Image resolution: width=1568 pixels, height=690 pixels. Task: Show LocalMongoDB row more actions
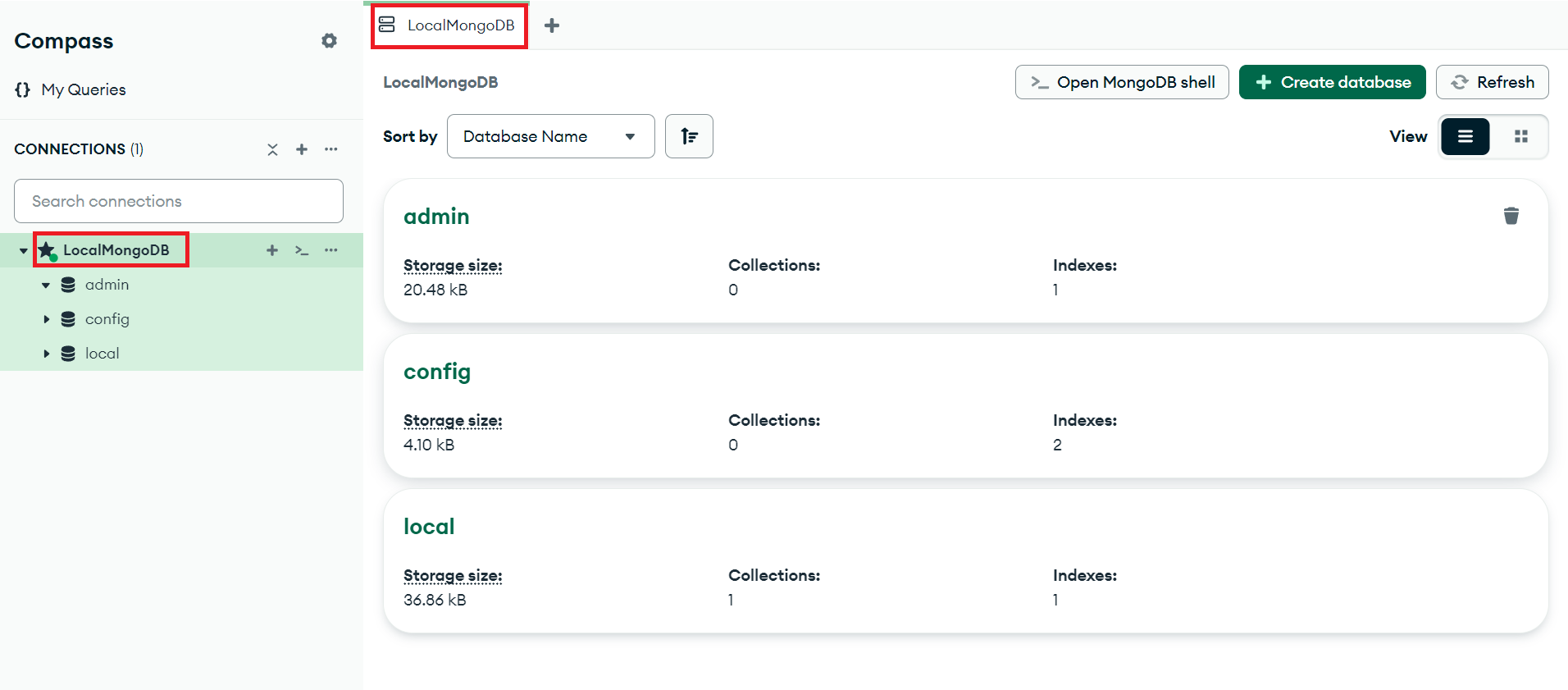pos(331,250)
